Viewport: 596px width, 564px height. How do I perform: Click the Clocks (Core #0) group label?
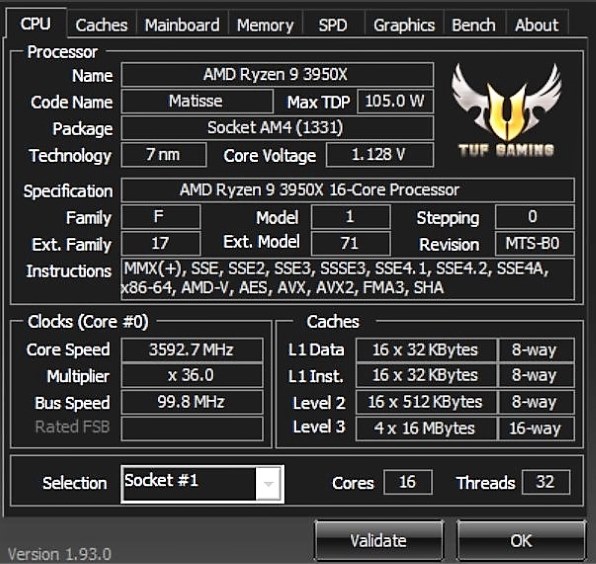(x=88, y=322)
